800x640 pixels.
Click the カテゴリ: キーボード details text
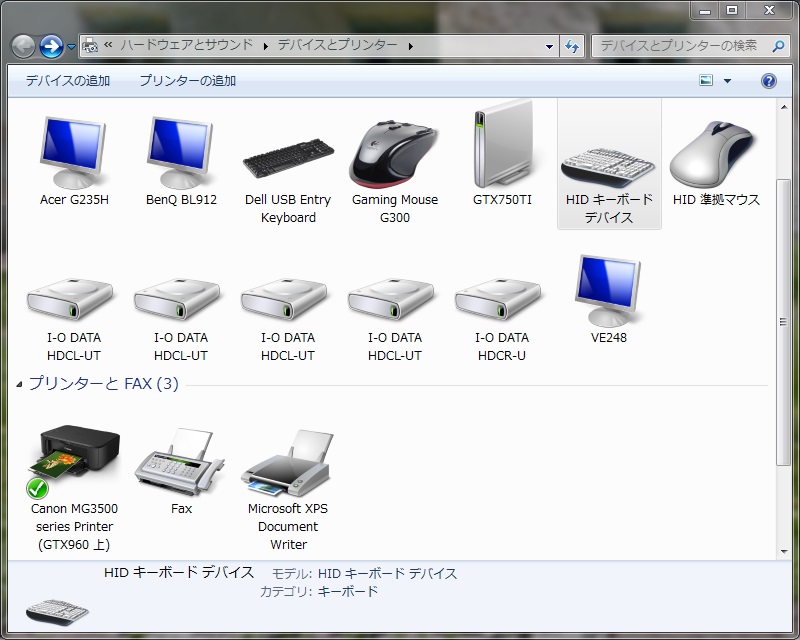319,592
